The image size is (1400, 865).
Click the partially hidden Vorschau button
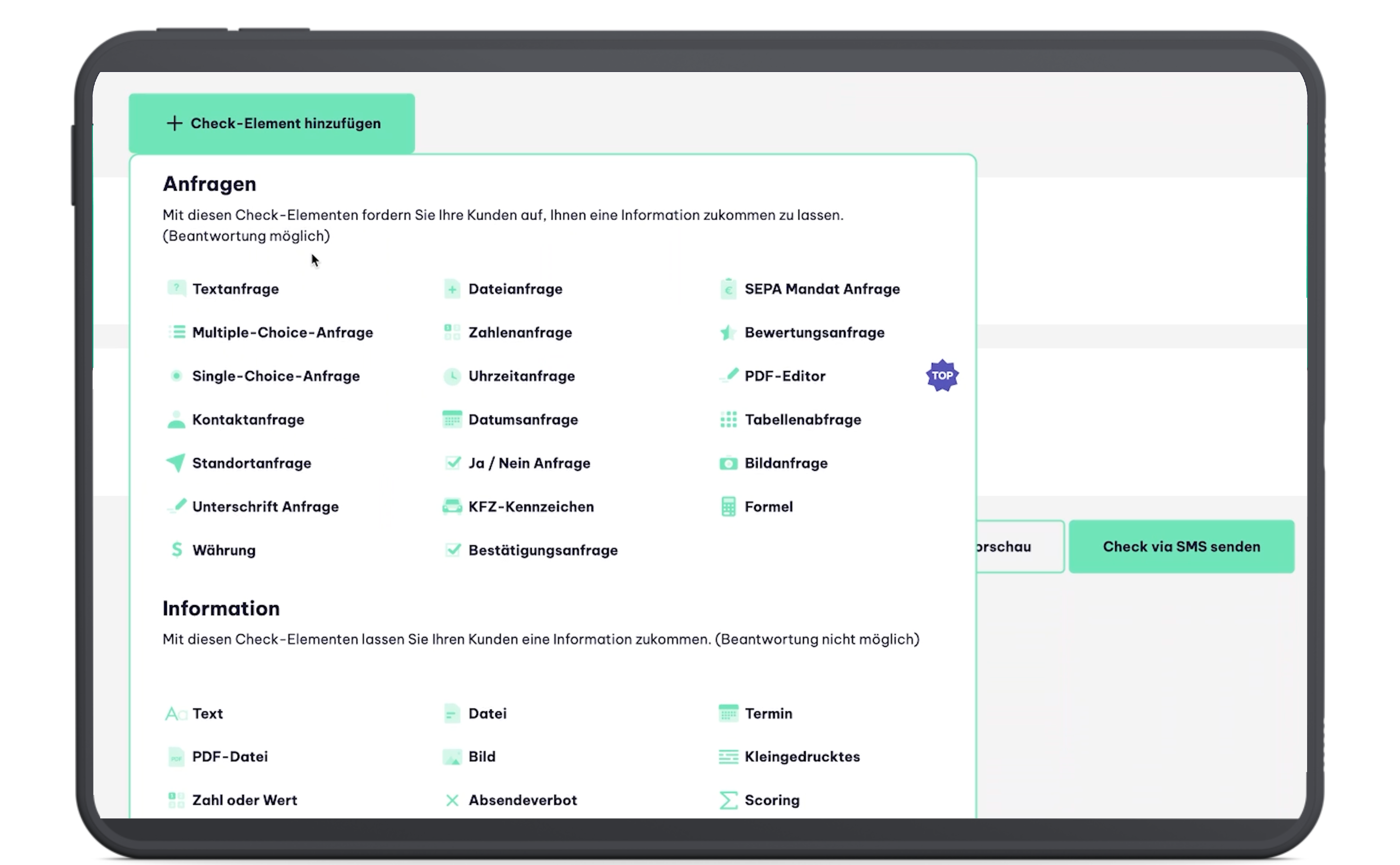click(x=1020, y=546)
